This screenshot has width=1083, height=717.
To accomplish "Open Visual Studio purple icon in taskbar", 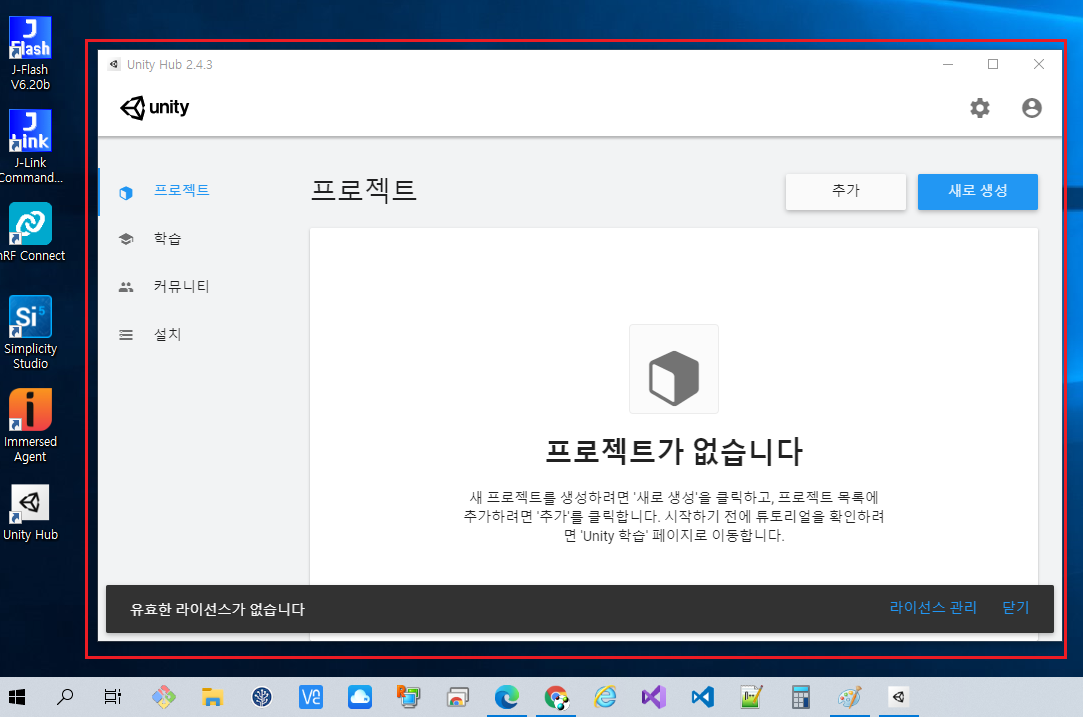I will (x=653, y=697).
